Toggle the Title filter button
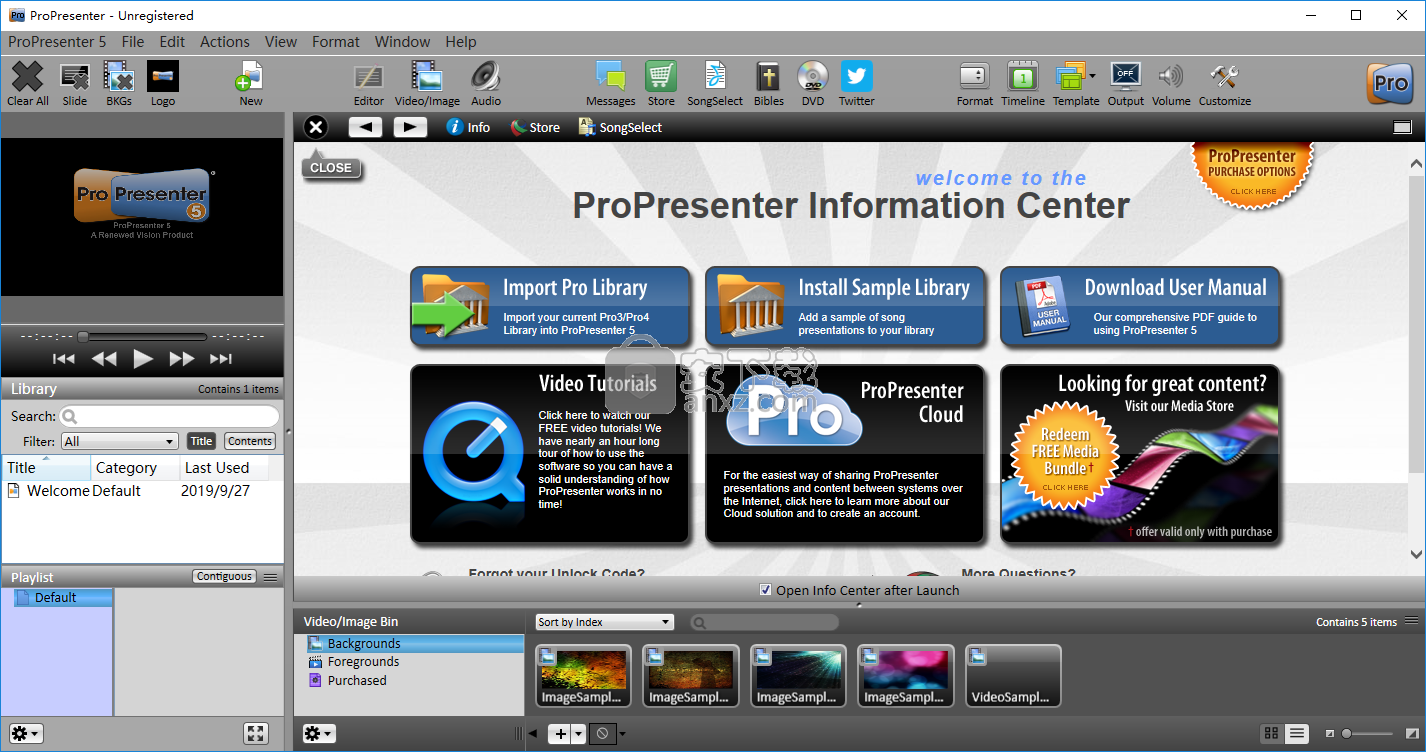The image size is (1426, 752). 201,441
